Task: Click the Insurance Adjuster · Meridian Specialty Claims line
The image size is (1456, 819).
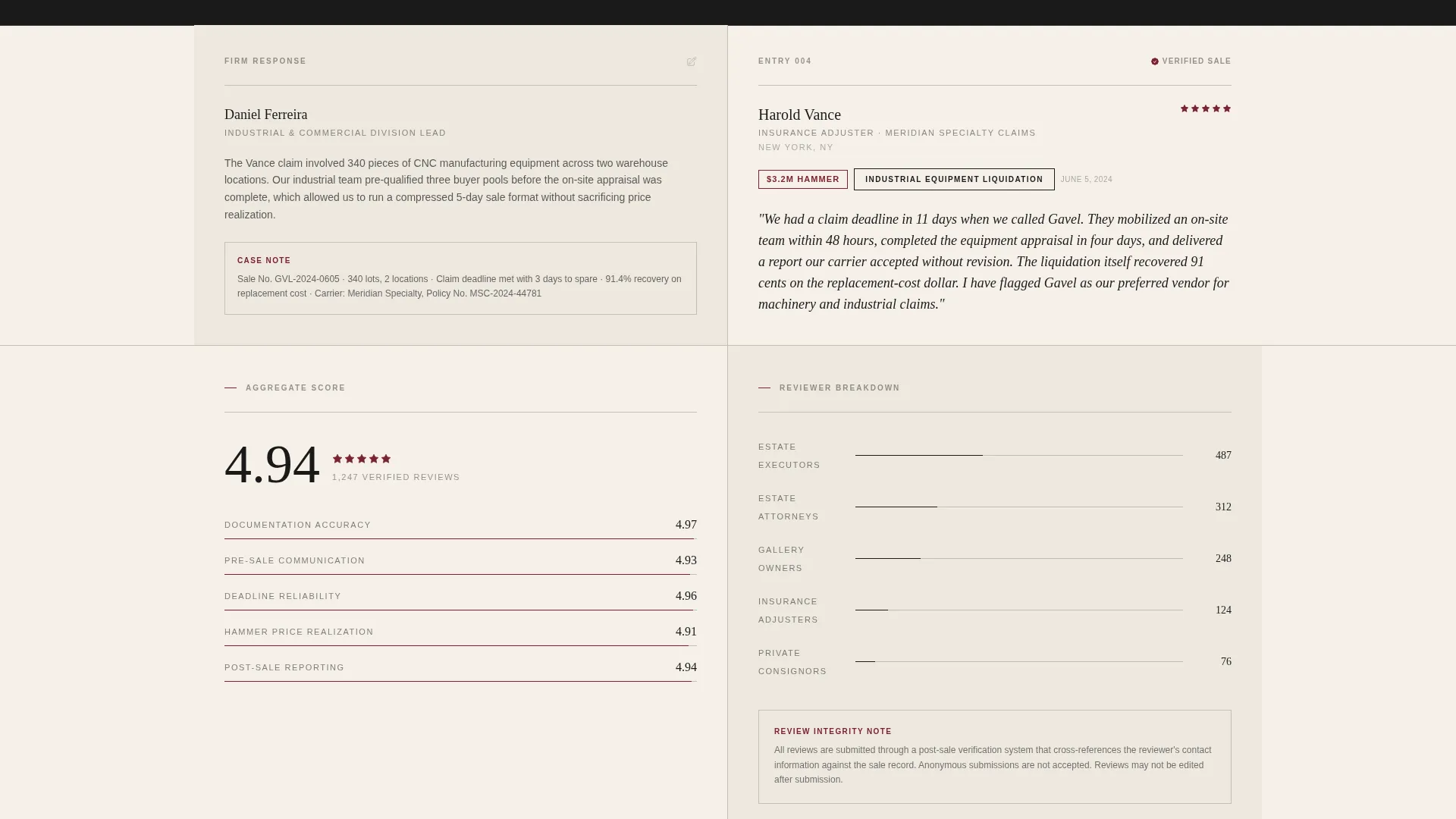Action: (897, 133)
